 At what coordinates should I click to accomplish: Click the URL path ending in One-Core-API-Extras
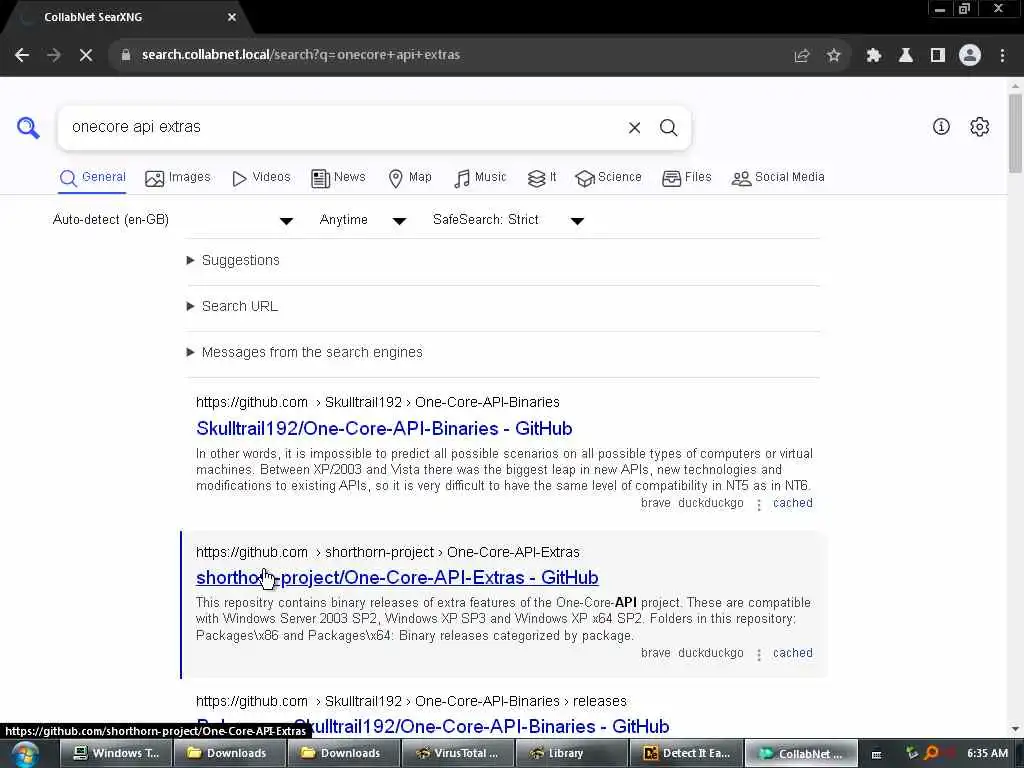point(388,552)
